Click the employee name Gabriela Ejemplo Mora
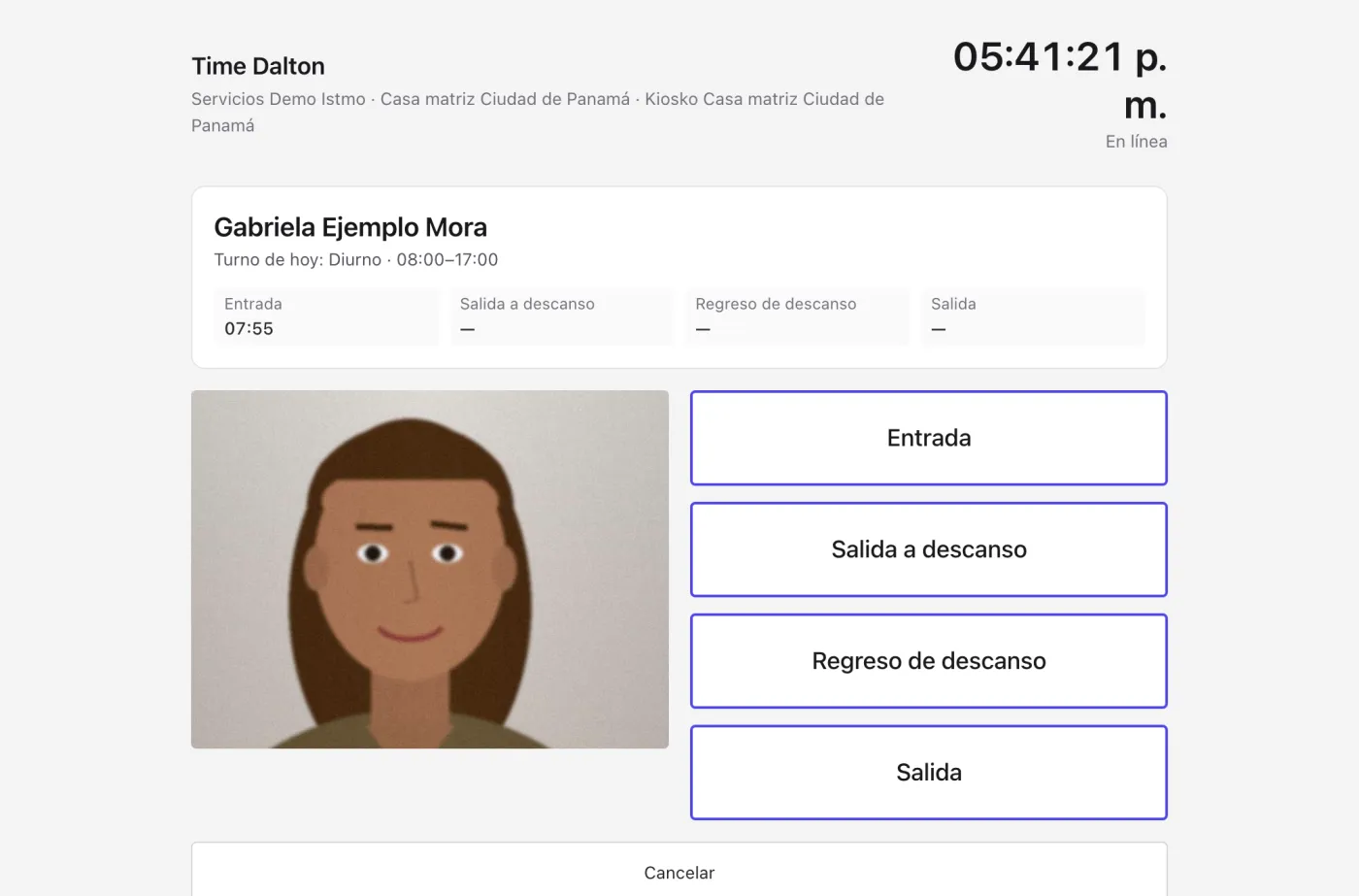The width and height of the screenshot is (1359, 896). (x=350, y=227)
